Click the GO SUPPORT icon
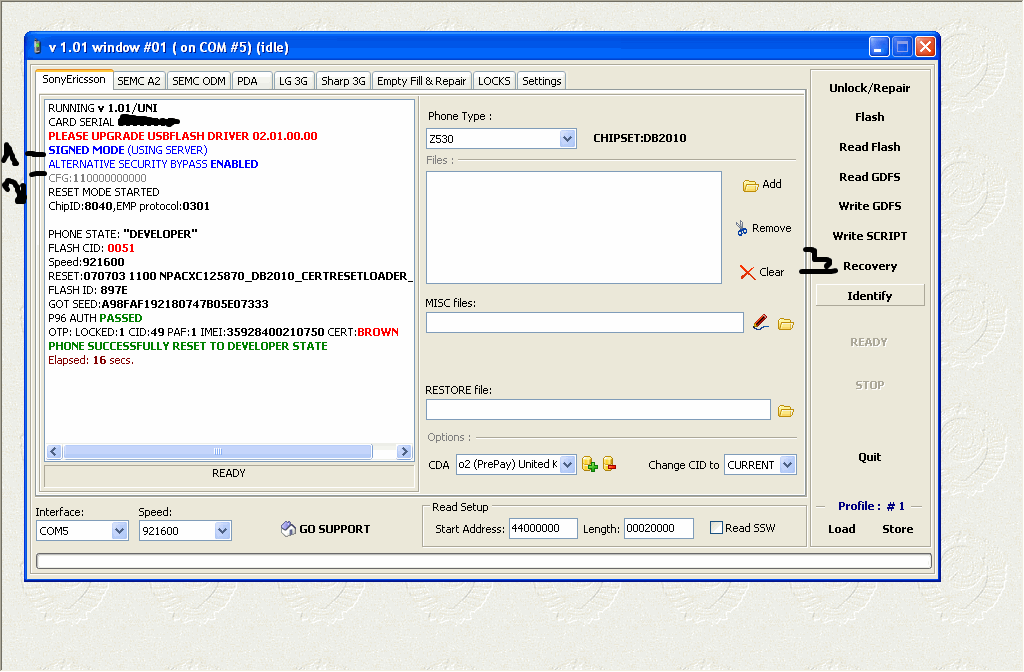Image resolution: width=1024 pixels, height=672 pixels. click(x=288, y=528)
